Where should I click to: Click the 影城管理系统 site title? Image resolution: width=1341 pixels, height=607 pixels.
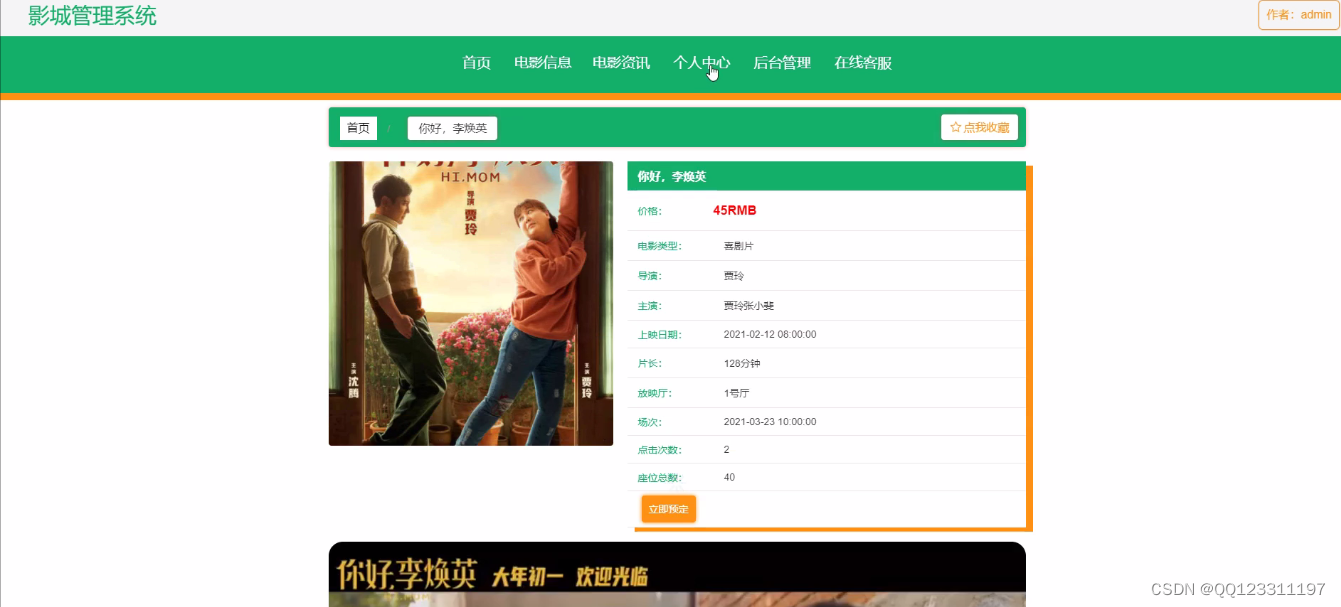(x=92, y=16)
